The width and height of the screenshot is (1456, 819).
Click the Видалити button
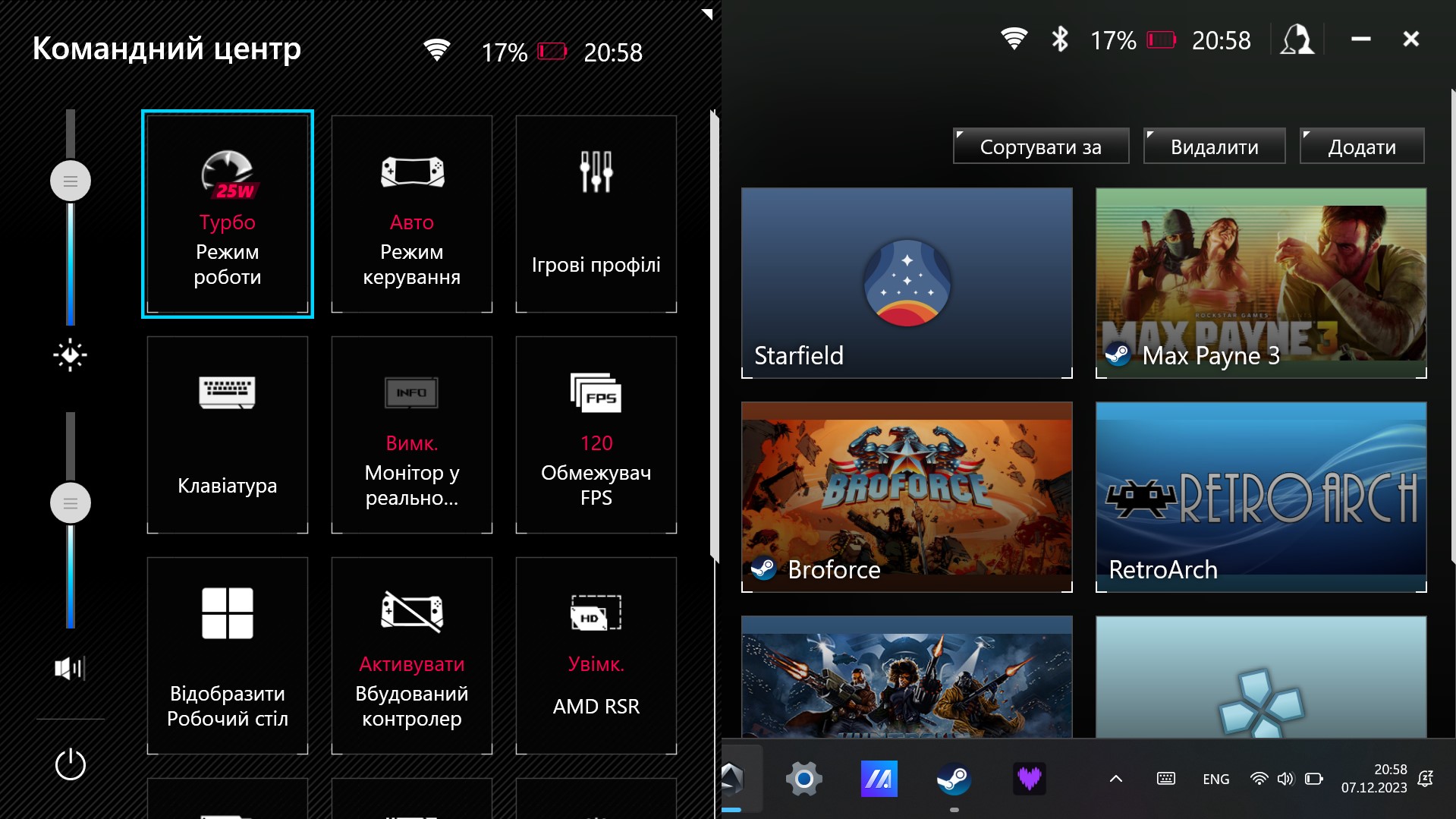pos(1214,146)
